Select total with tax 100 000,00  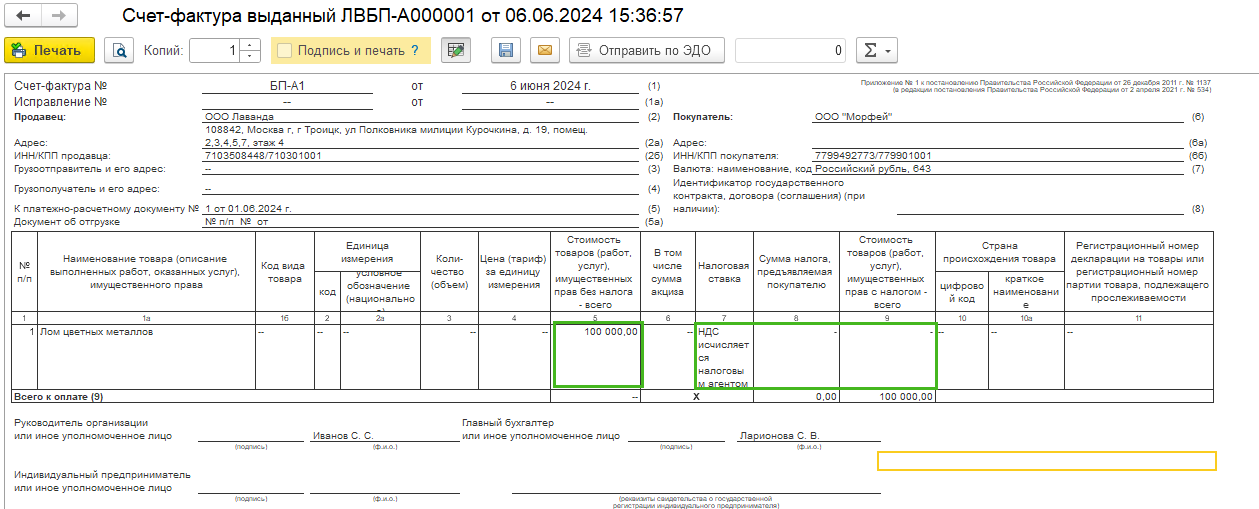887,396
